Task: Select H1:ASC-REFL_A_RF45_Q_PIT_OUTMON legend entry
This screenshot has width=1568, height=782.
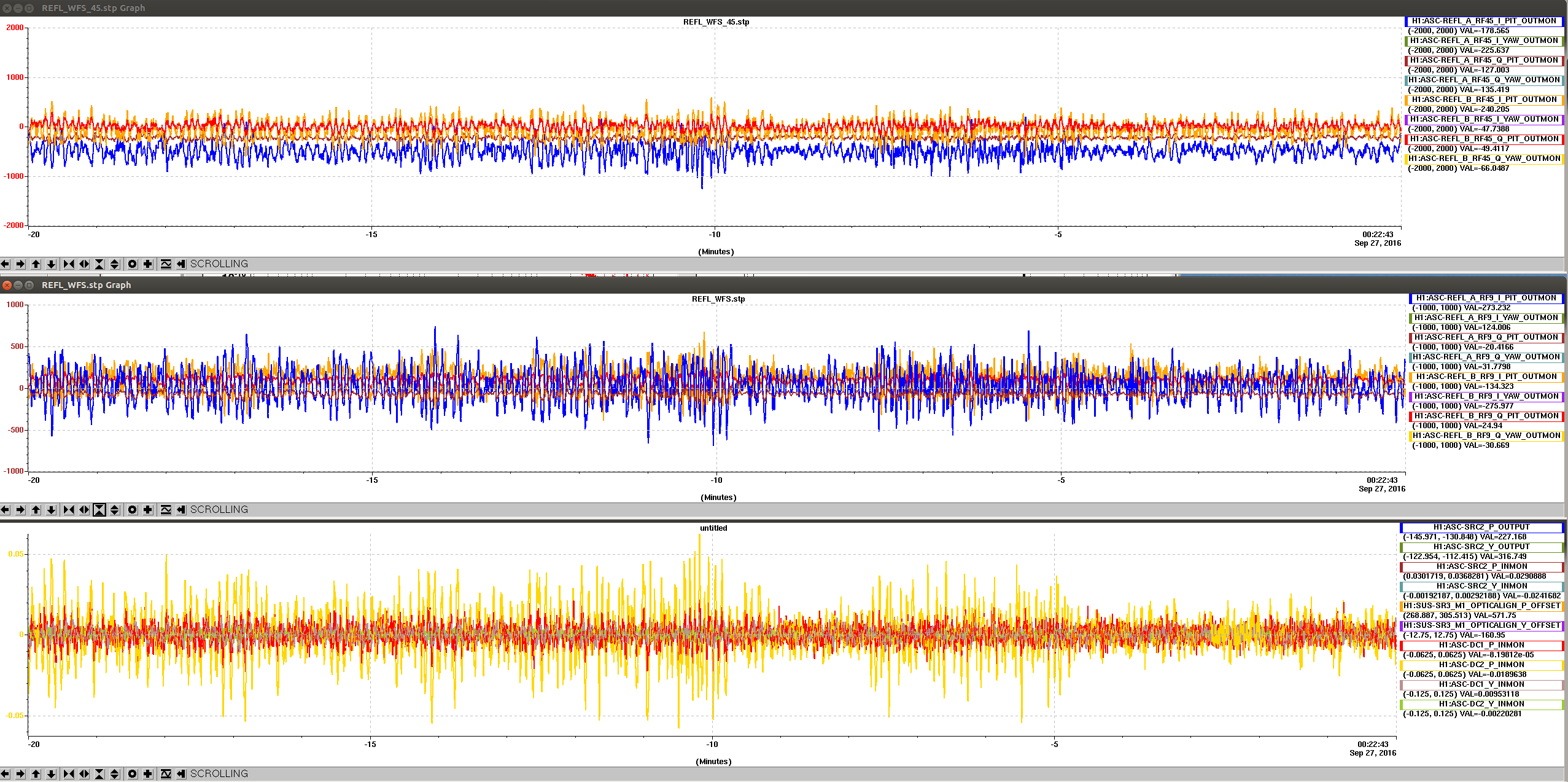Action: (1484, 60)
